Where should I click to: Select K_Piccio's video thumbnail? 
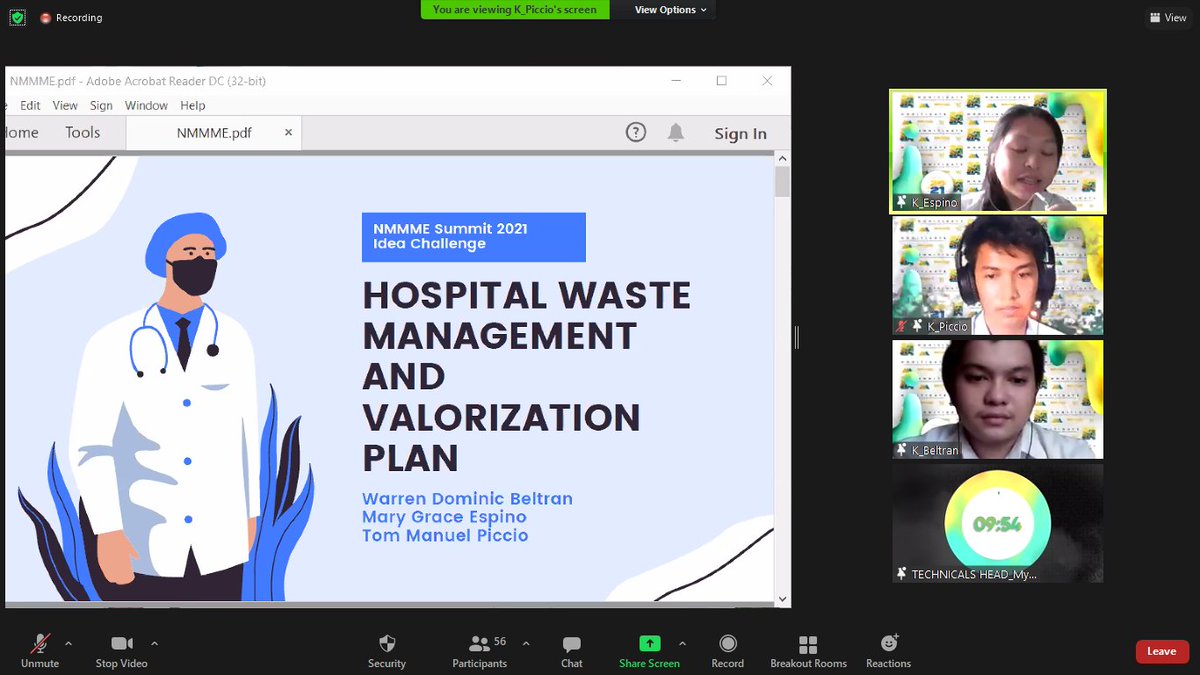coord(998,276)
